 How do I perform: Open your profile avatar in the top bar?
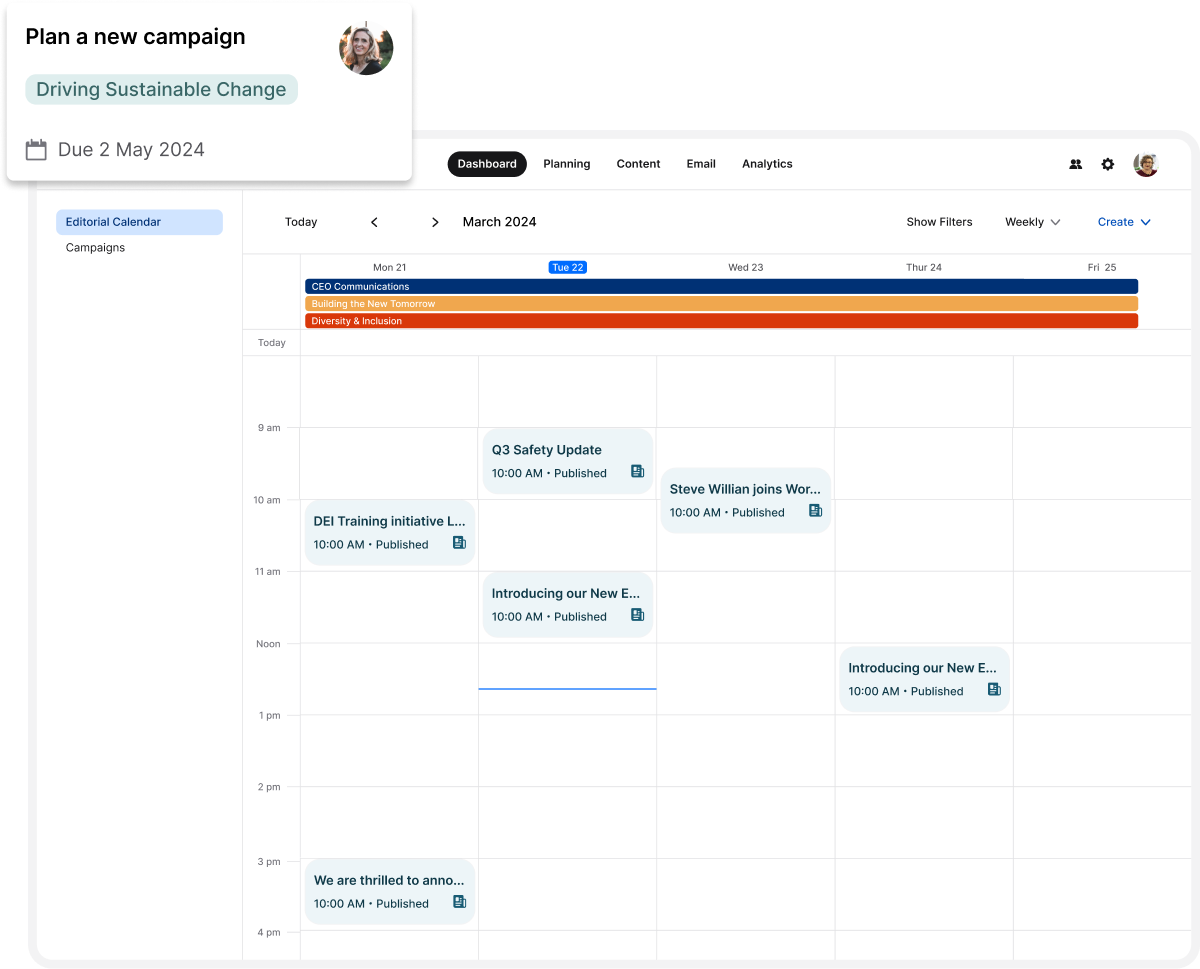1145,164
